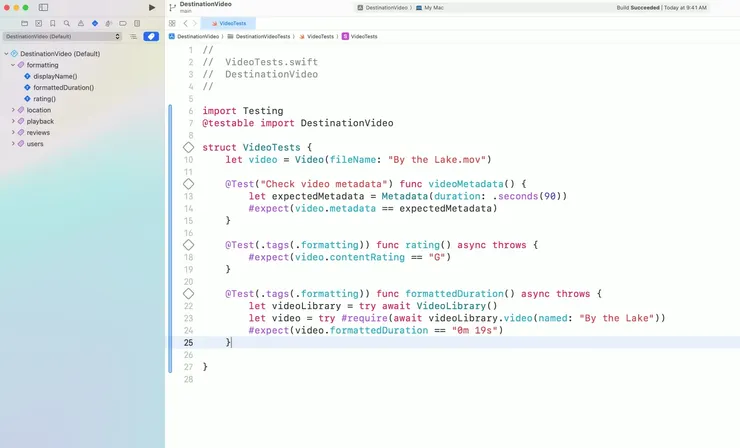This screenshot has width=740, height=448.
Task: Open the Bookmark navigator icon
Action: pyautogui.click(x=53, y=23)
